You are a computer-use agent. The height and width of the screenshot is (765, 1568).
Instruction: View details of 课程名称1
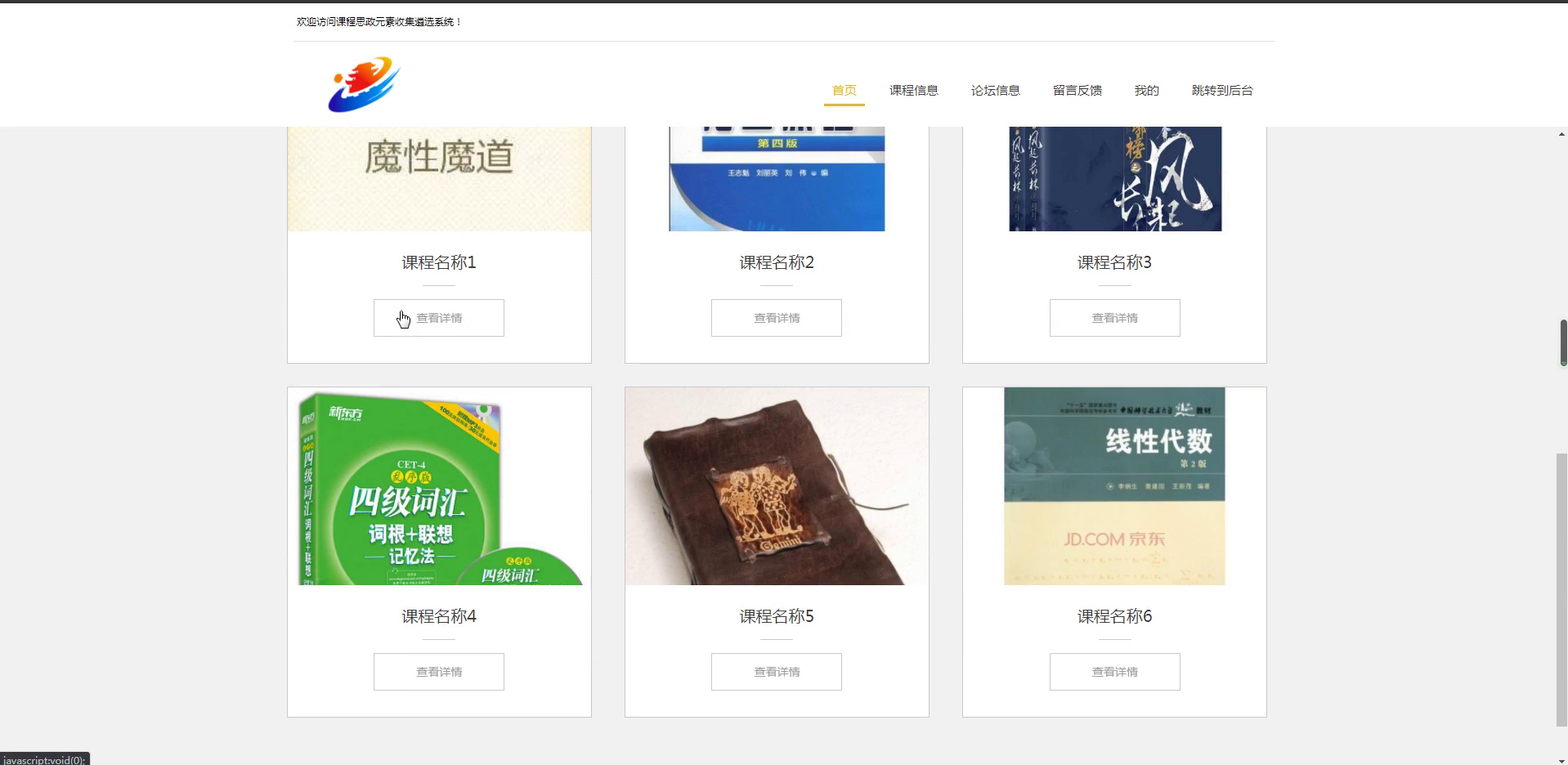pyautogui.click(x=439, y=318)
